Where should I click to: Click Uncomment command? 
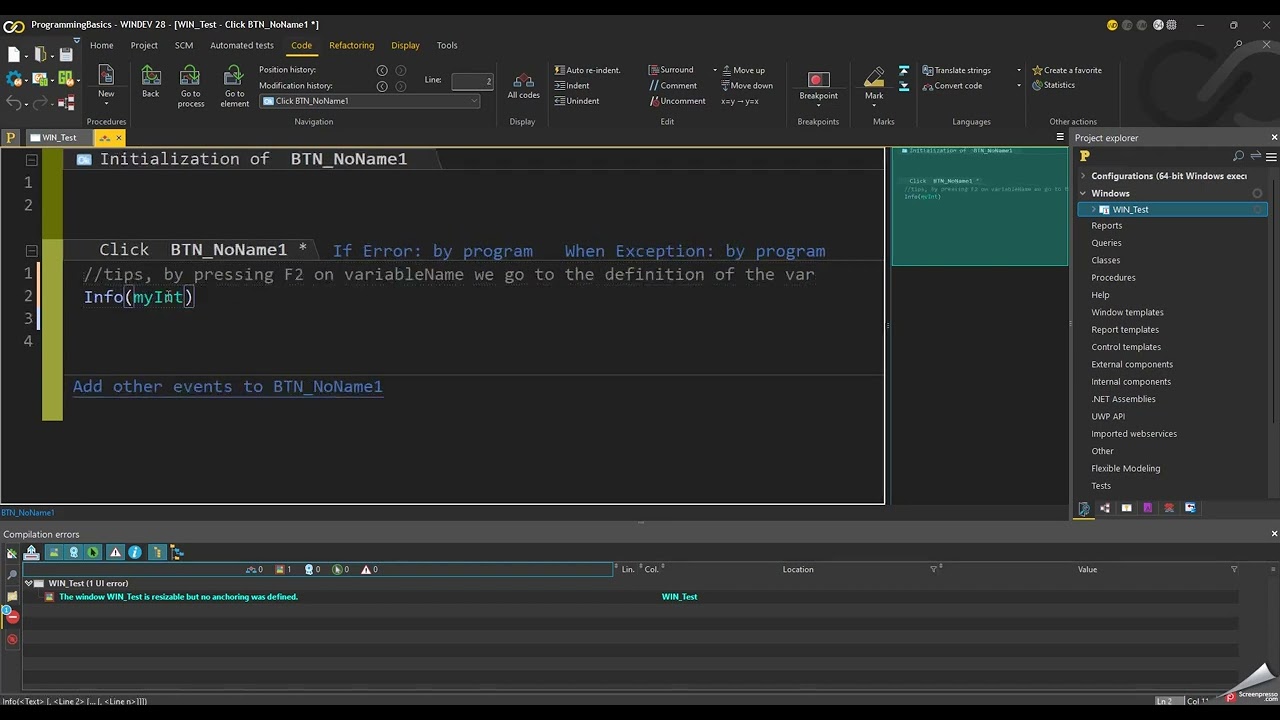(677, 101)
